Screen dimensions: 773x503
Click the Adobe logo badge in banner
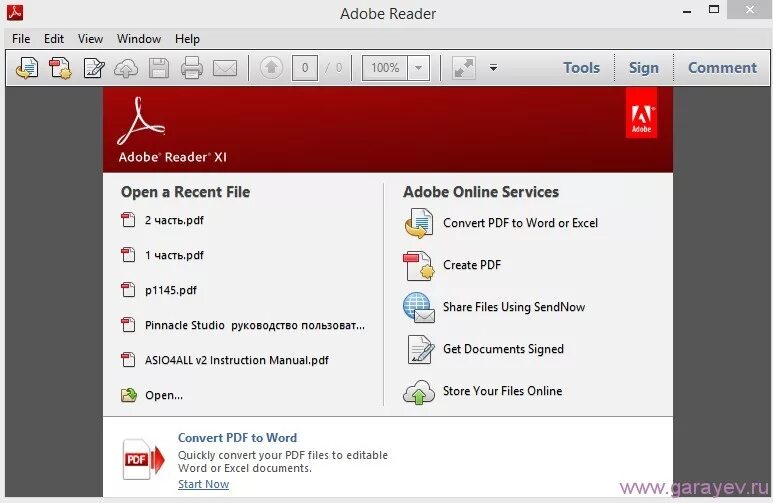coord(641,113)
